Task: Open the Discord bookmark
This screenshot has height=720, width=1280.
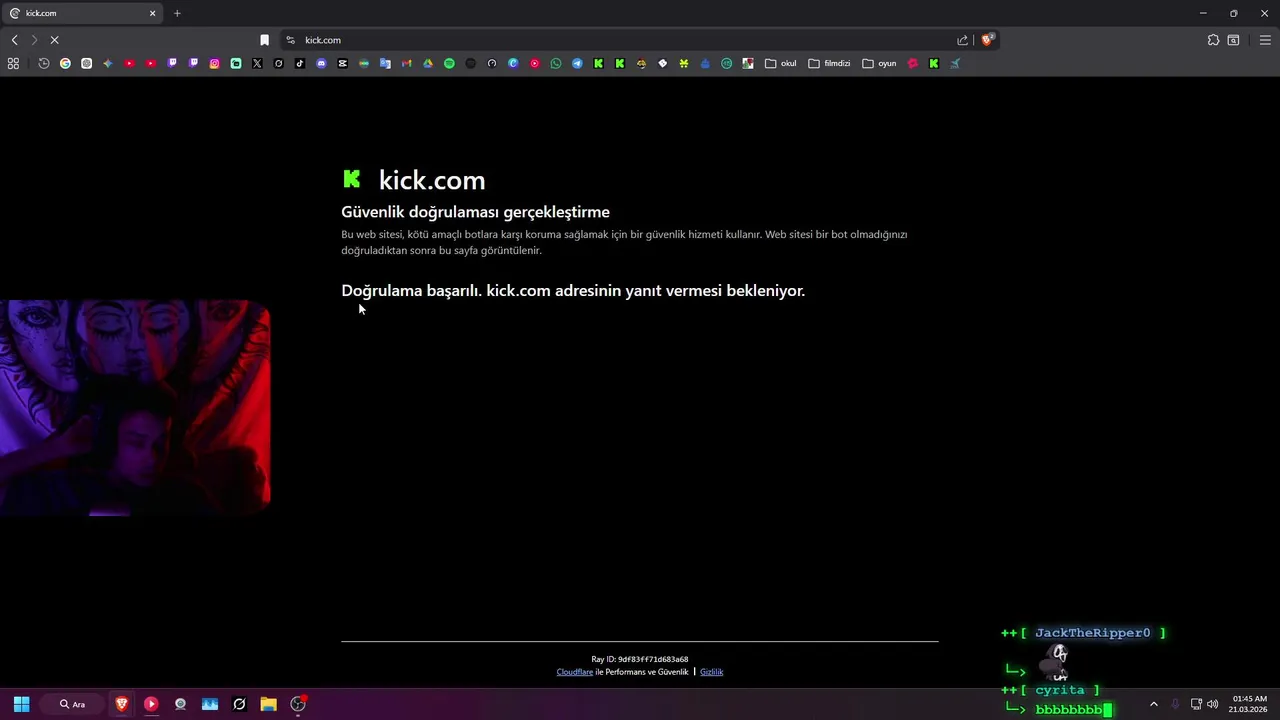Action: 321,63
